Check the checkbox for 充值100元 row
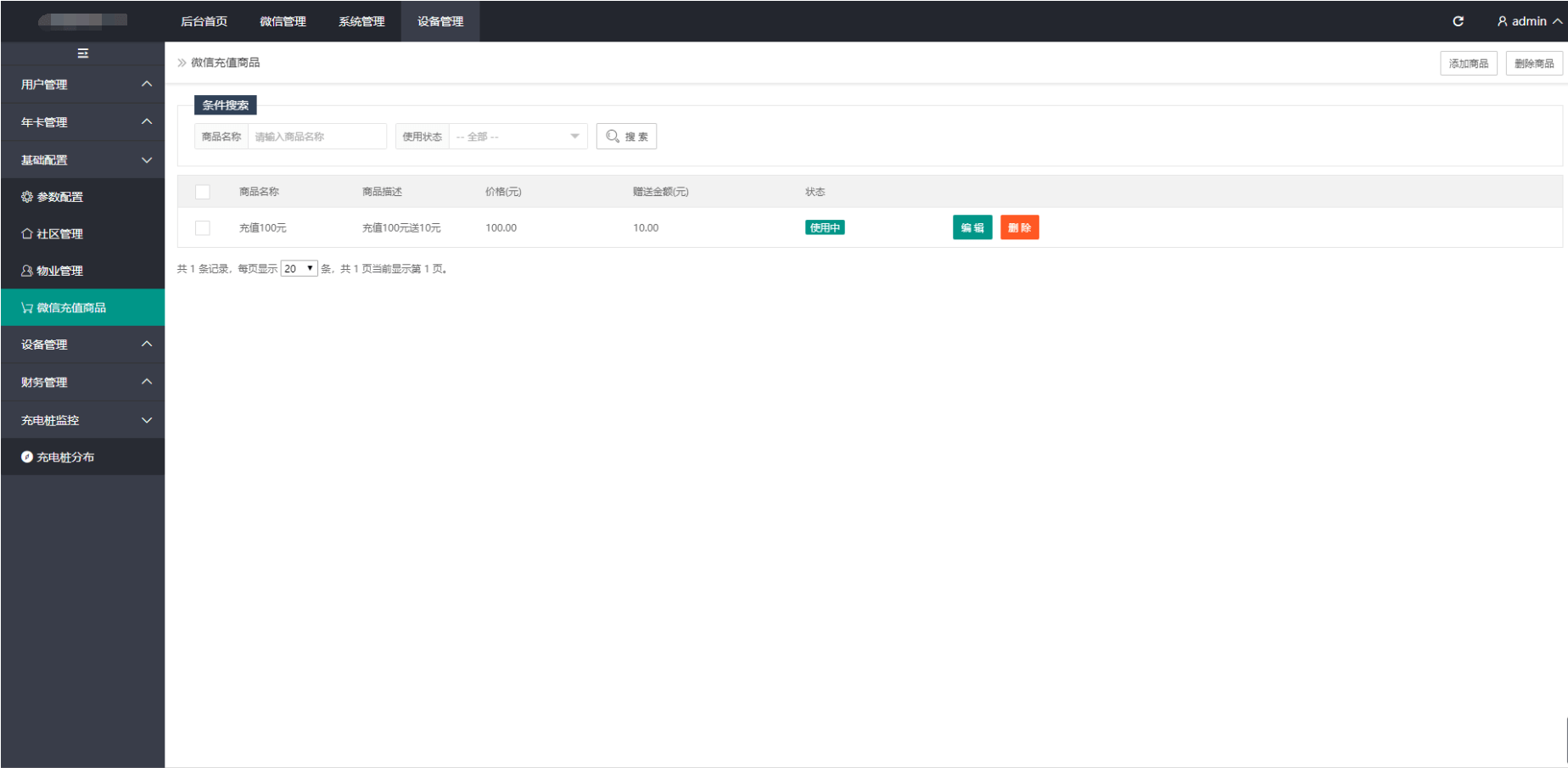Image resolution: width=1568 pixels, height=768 pixels. [x=203, y=227]
